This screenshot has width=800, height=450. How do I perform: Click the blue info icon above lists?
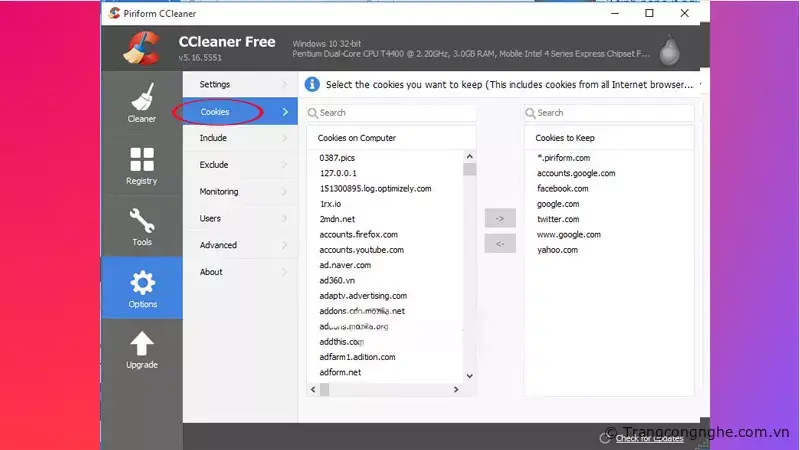pyautogui.click(x=312, y=84)
